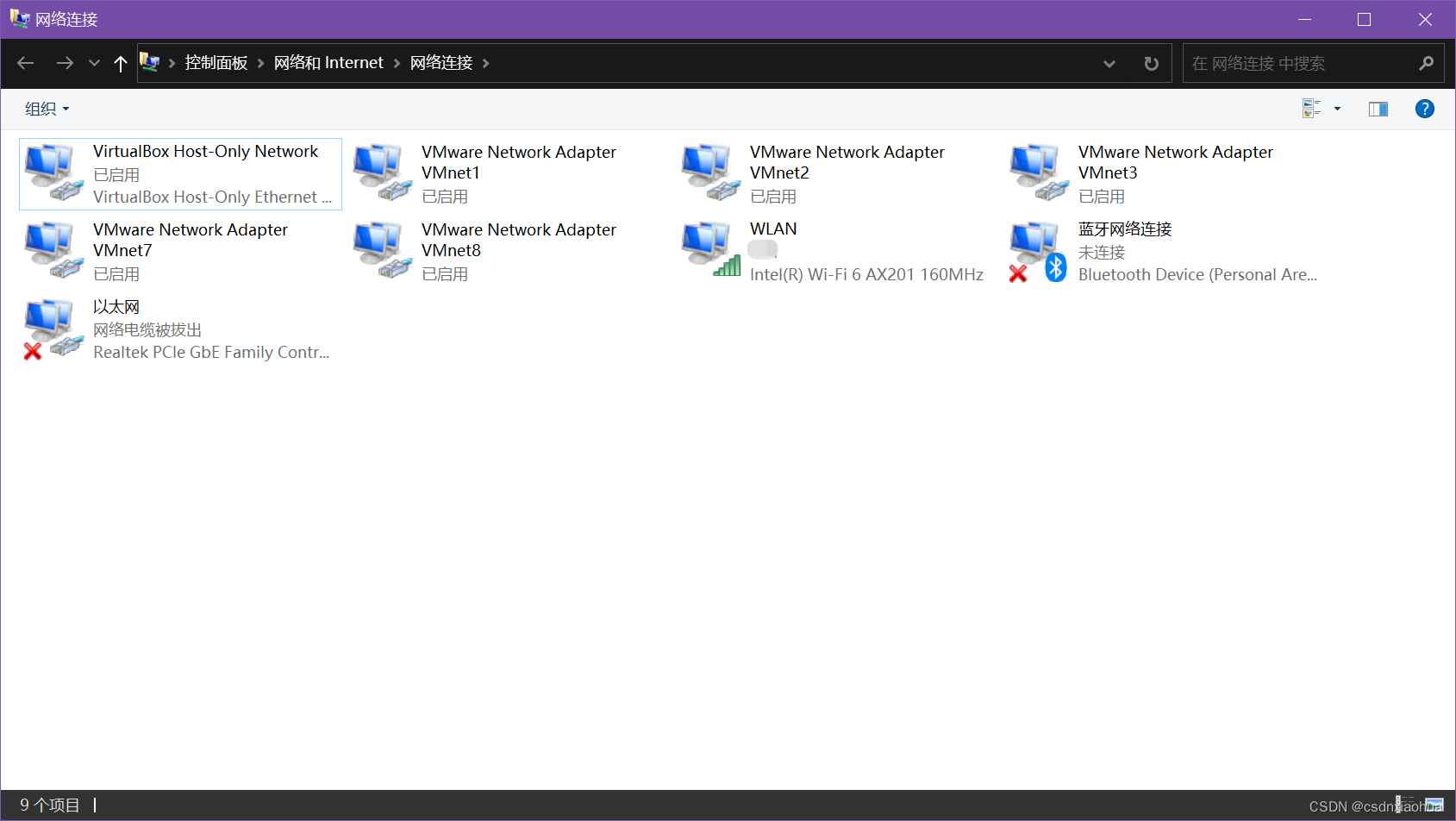Image resolution: width=1456 pixels, height=821 pixels.
Task: Click the 蓝牙网络连接 name
Action: coord(1125,229)
